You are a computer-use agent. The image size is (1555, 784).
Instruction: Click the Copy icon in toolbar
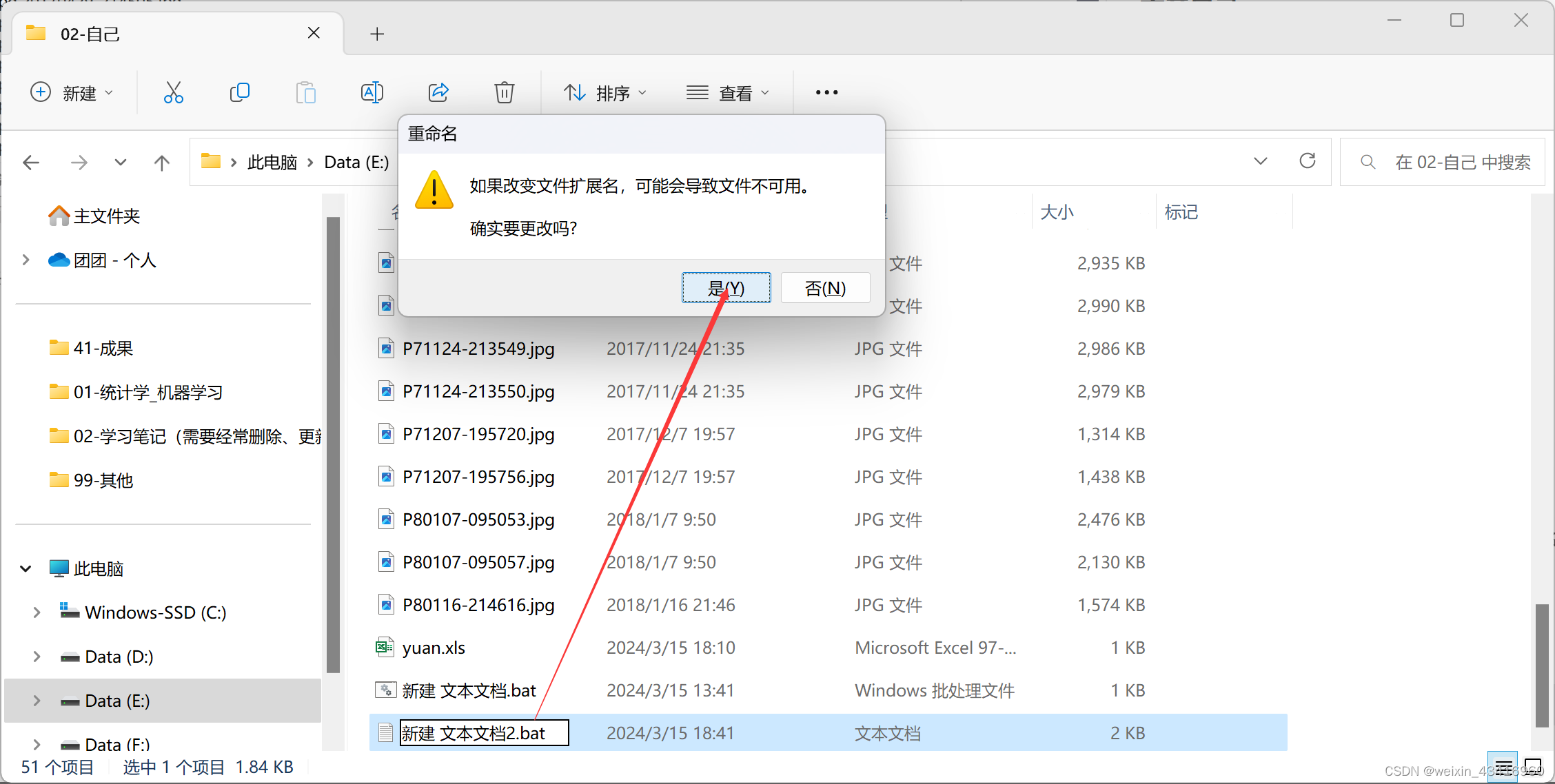(239, 92)
